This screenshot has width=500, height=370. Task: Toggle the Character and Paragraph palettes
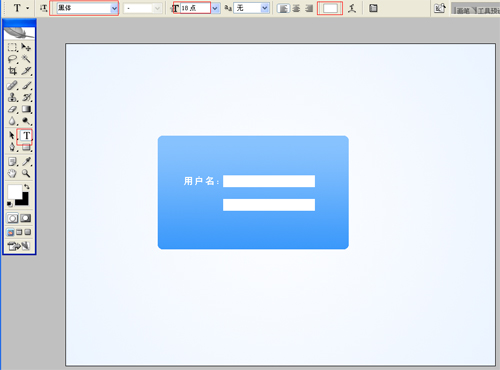[x=373, y=8]
